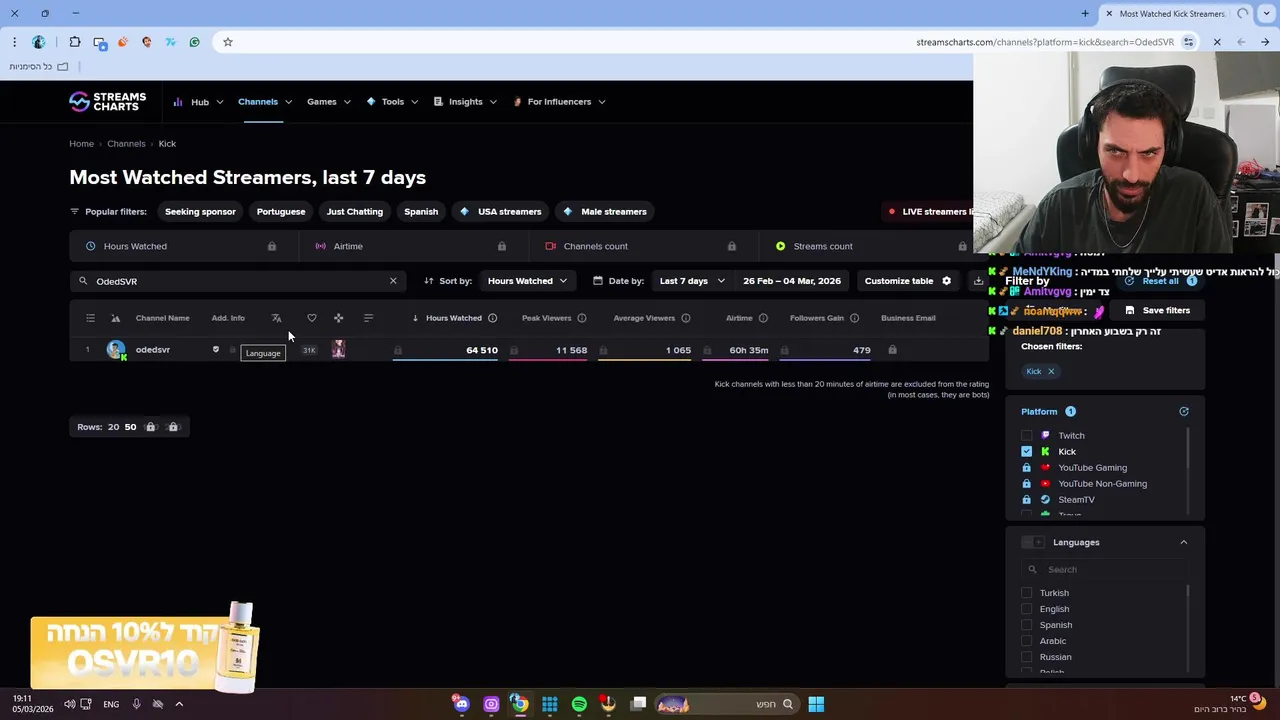The width and height of the screenshot is (1280, 720).
Task: Toggle the Languages include/exclude switch
Action: coord(1033,542)
